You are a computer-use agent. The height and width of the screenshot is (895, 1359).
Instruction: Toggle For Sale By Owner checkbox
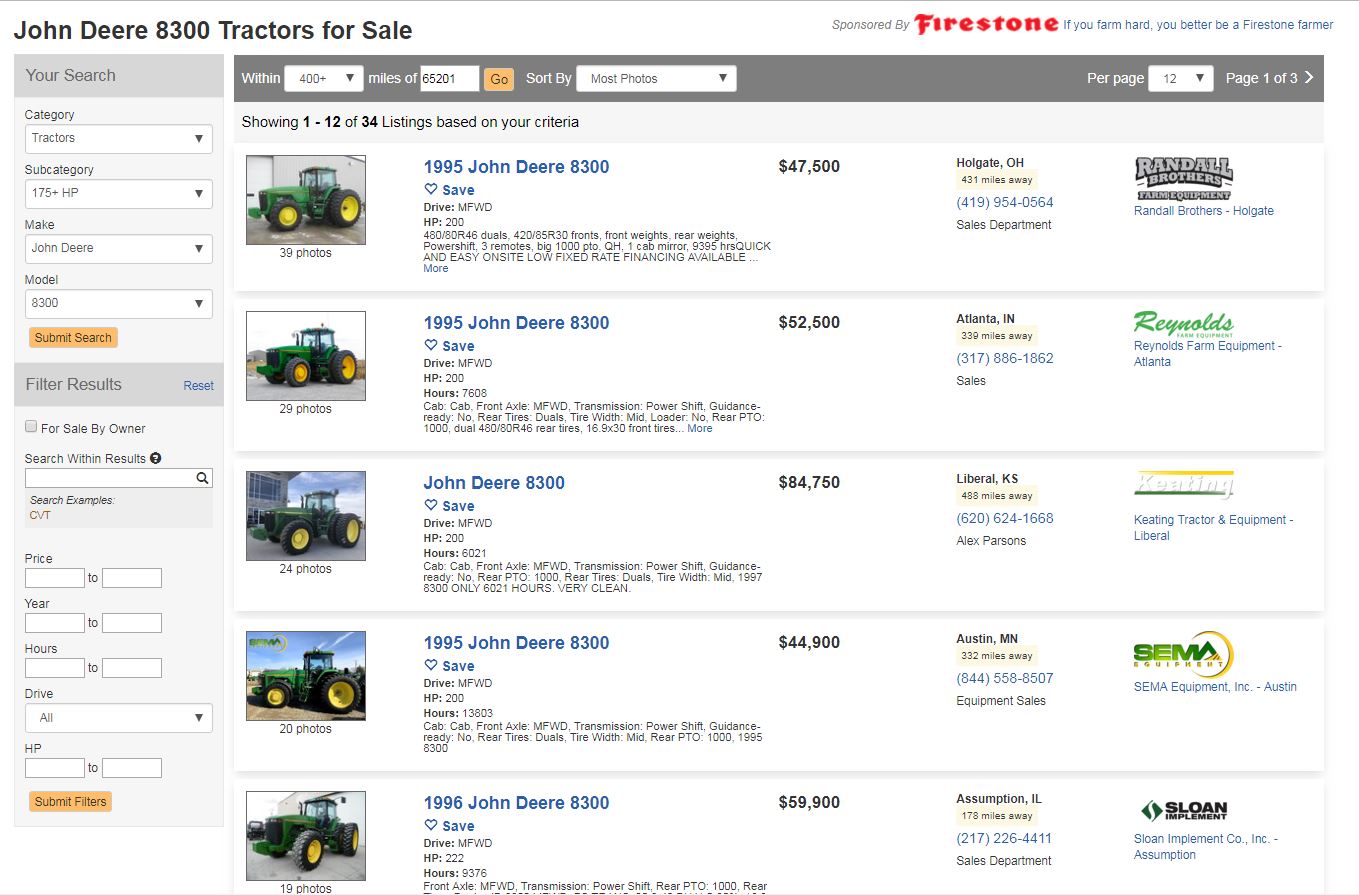pos(31,427)
